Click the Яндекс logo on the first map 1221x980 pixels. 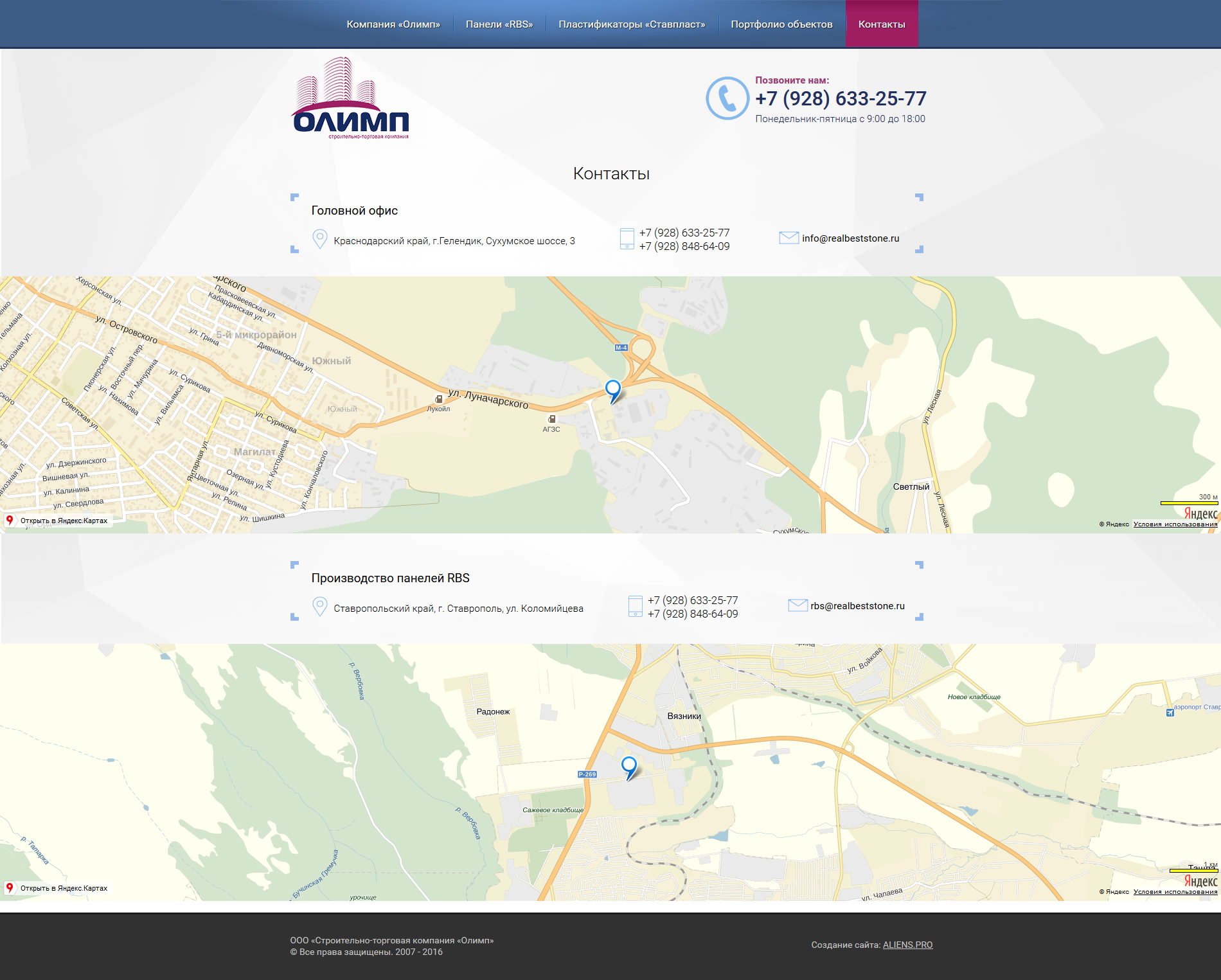pos(1200,513)
